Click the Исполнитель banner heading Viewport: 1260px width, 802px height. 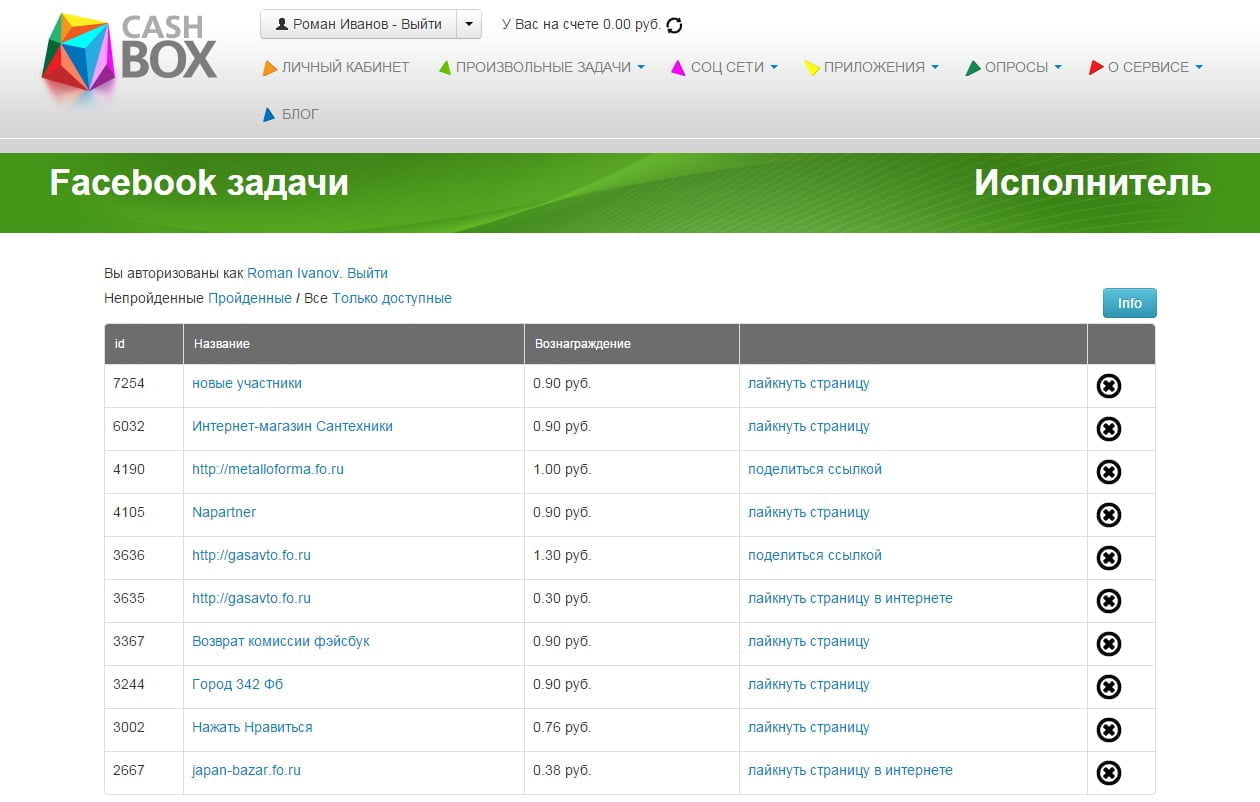(x=1093, y=183)
